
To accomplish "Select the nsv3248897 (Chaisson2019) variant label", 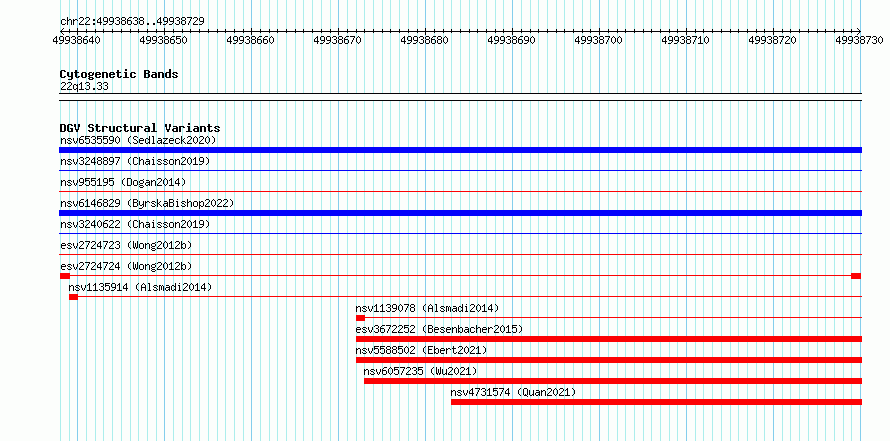I will click(x=135, y=161).
